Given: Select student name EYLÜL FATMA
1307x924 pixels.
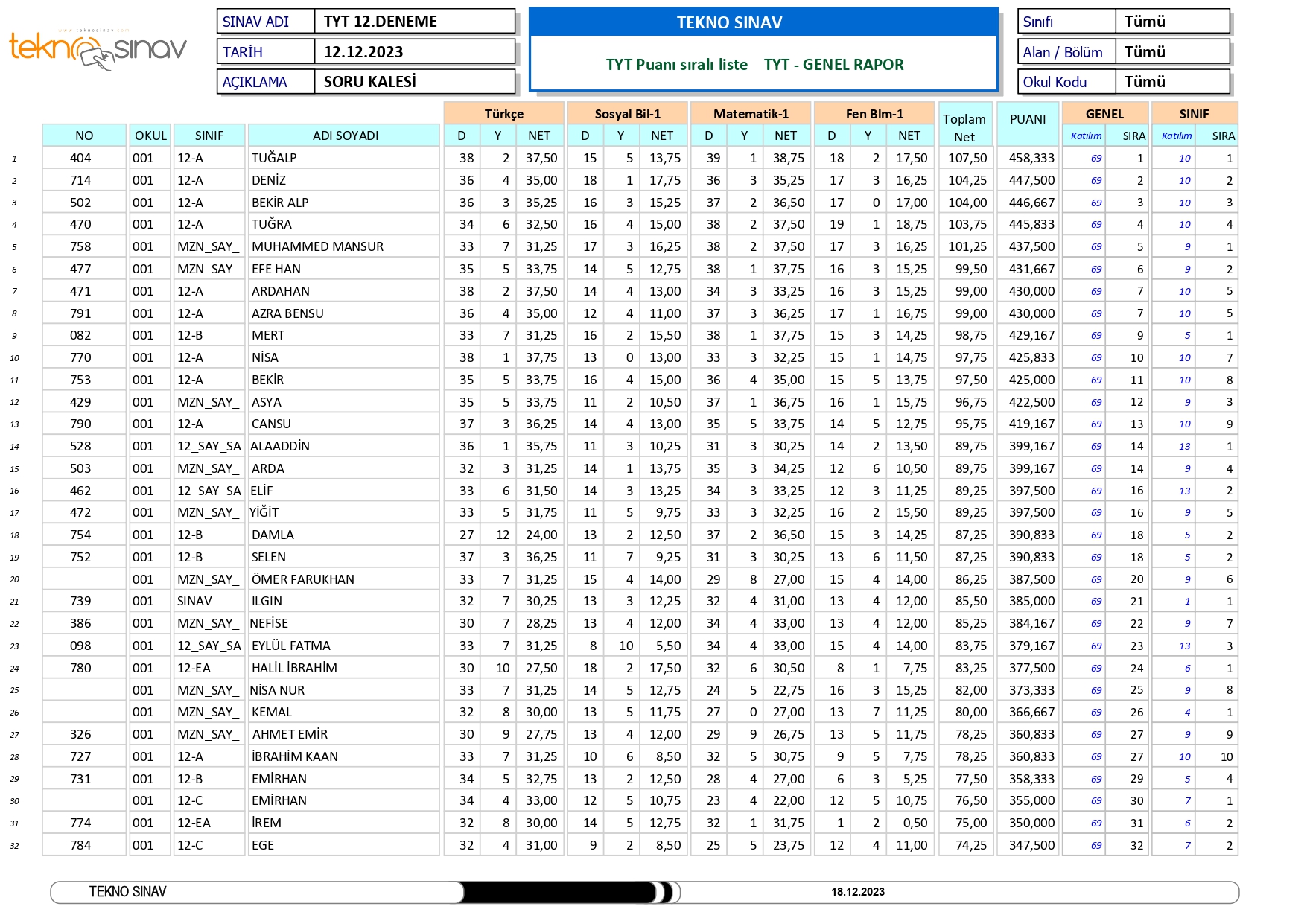Looking at the screenshot, I should [x=291, y=646].
